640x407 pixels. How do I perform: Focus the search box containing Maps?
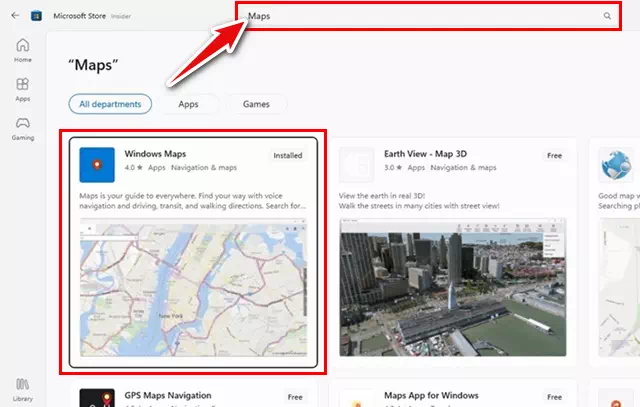click(x=429, y=16)
